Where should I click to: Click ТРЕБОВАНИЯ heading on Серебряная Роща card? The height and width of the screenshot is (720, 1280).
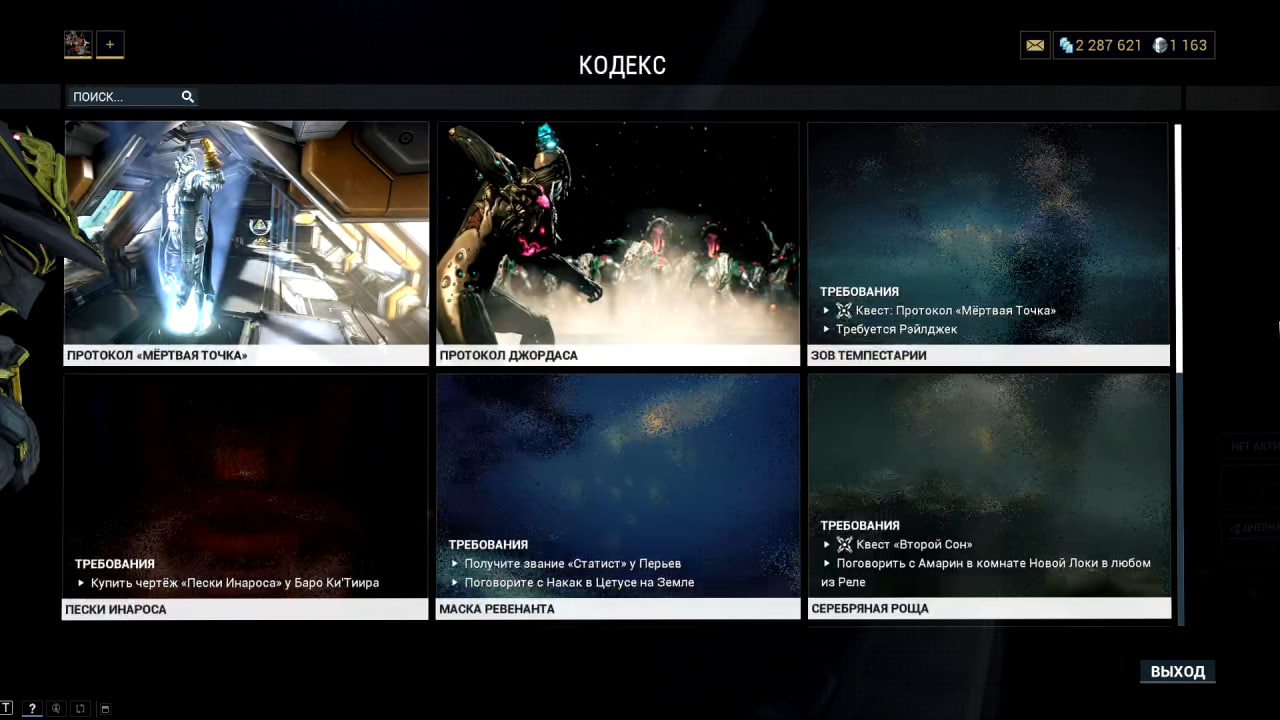pos(860,525)
